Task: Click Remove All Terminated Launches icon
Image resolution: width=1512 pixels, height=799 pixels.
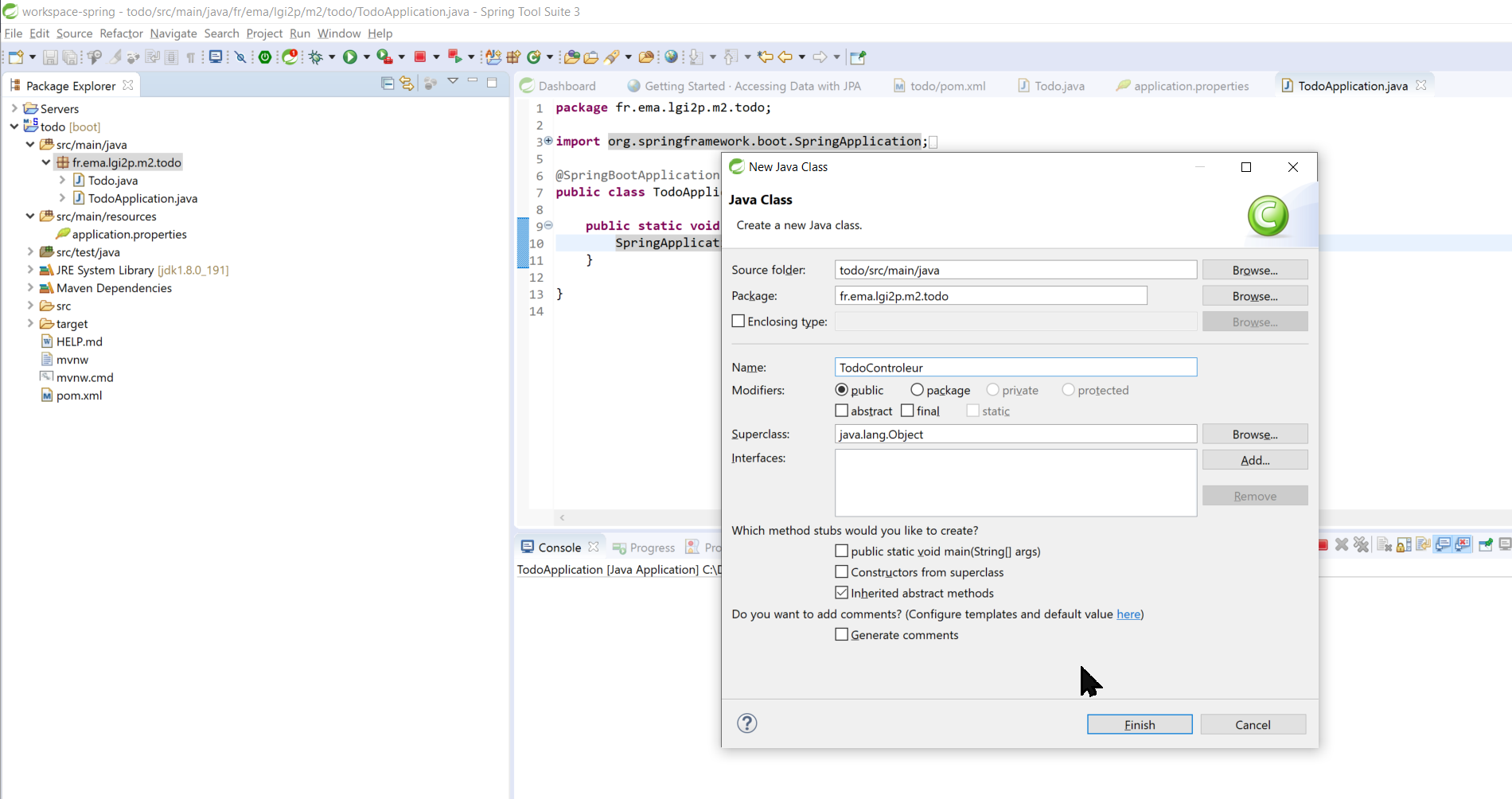Action: pos(1361,545)
